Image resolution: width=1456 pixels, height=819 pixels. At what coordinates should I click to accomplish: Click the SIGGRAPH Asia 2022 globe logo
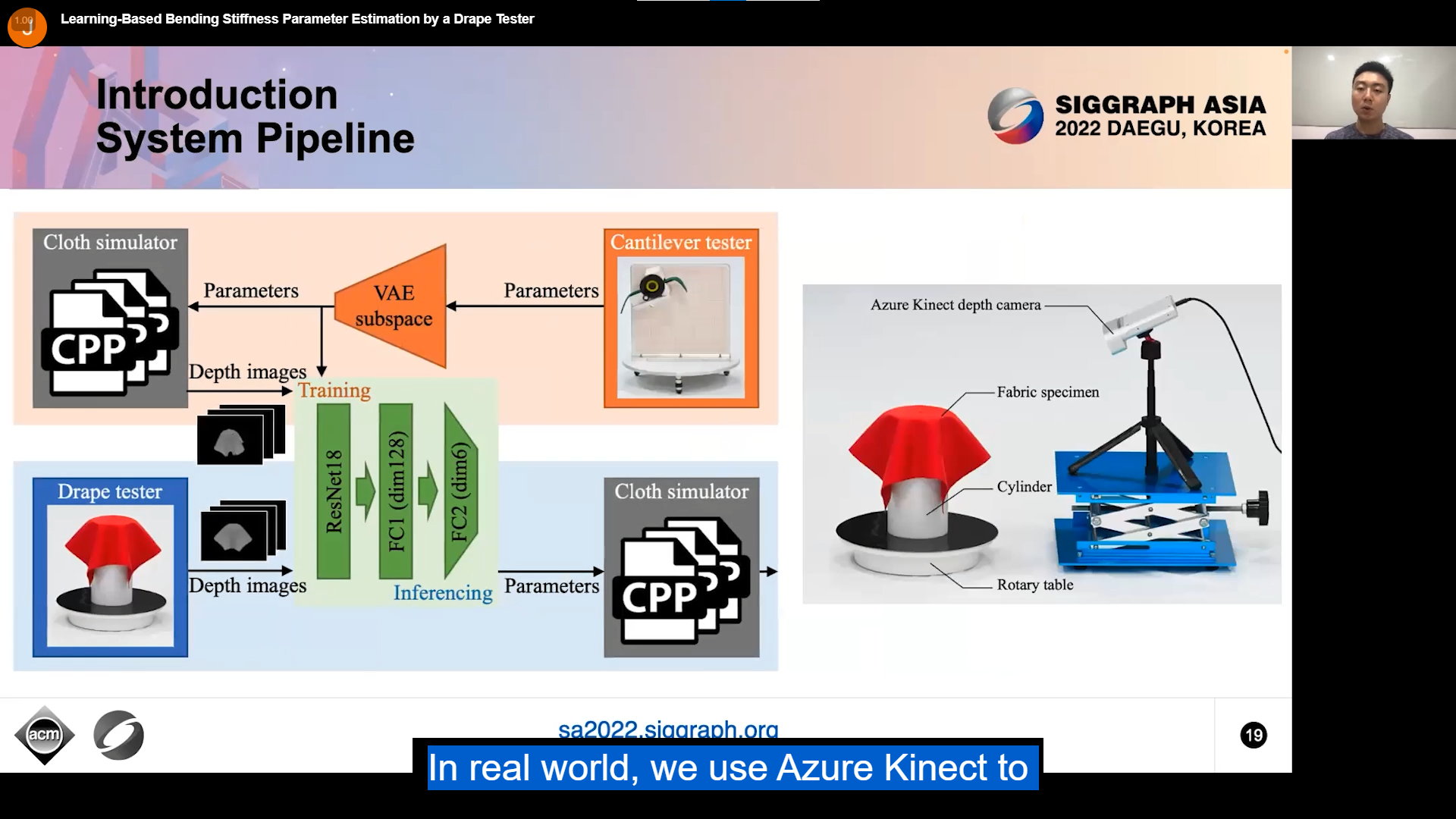[x=1015, y=116]
